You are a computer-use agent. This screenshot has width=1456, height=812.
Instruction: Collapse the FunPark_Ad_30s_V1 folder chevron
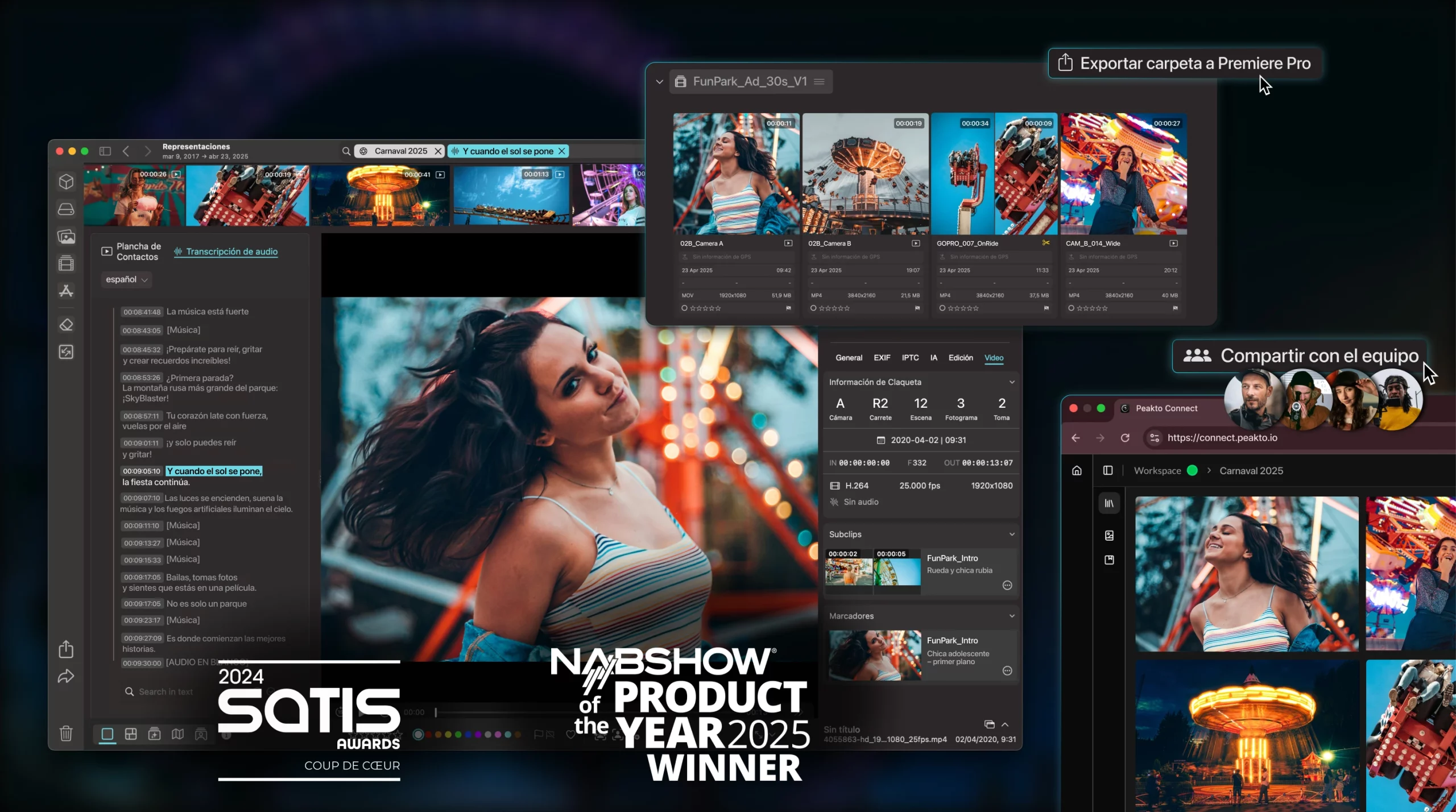659,82
